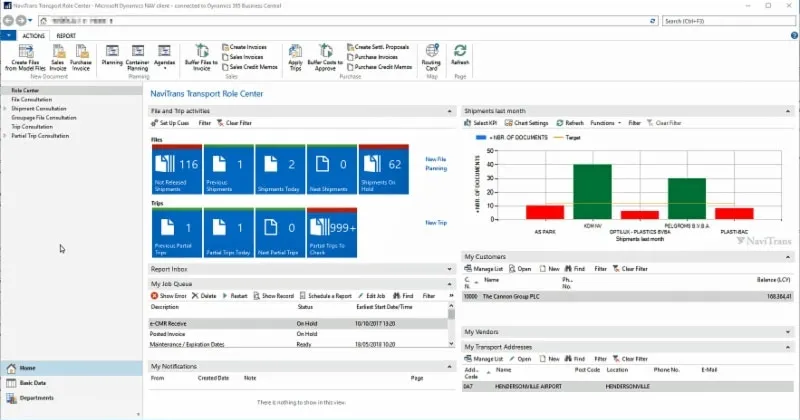This screenshot has height=420, width=800.
Task: Click the New Trip link
Action: pos(436,223)
